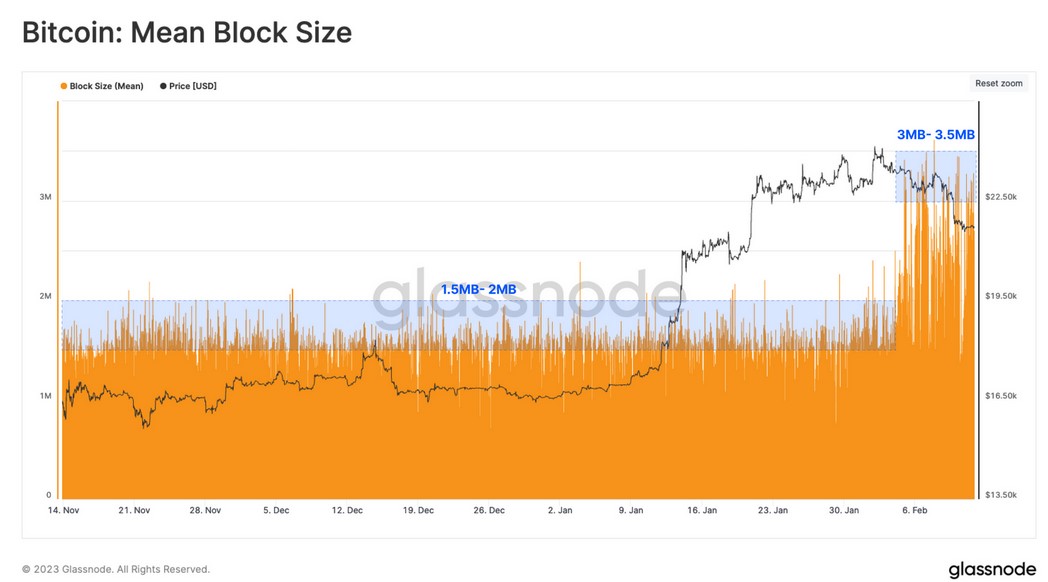
Task: Select the 6. Feb date tick
Action: [914, 510]
